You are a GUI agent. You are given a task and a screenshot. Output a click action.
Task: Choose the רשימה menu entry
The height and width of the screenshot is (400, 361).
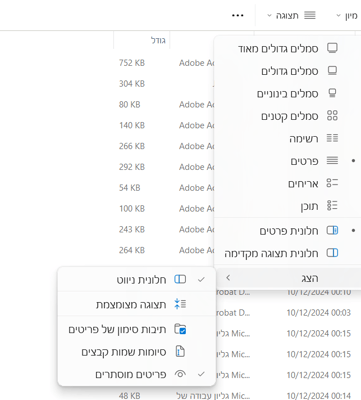coord(304,138)
